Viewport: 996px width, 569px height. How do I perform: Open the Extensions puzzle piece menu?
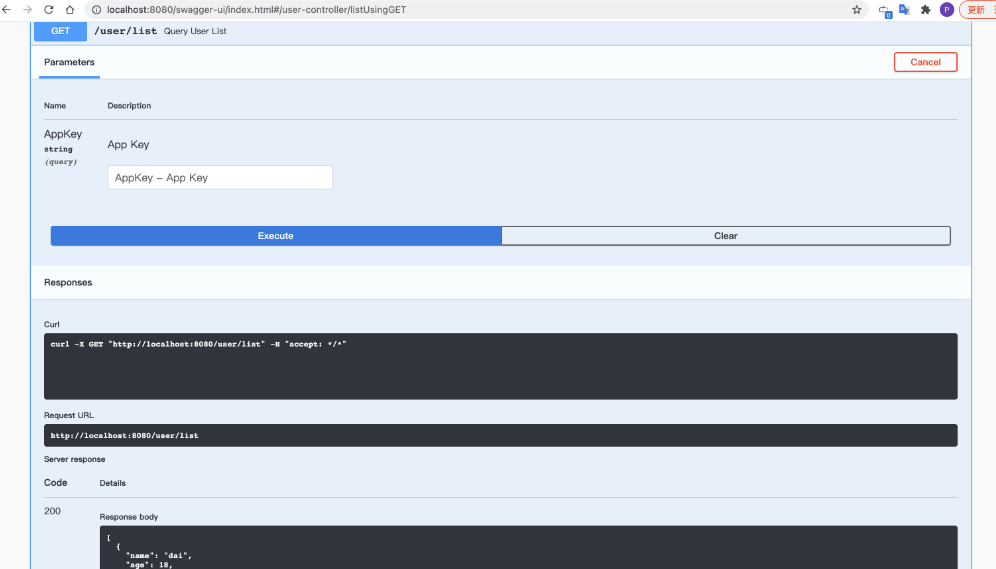926,9
